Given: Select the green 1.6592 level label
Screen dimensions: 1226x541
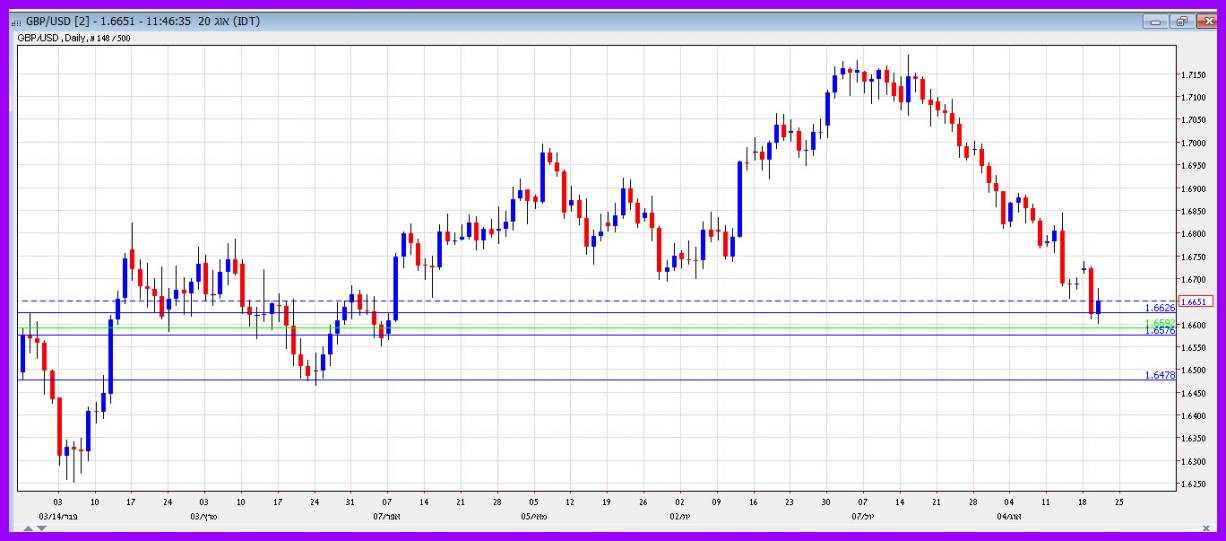Looking at the screenshot, I should (x=1160, y=323).
